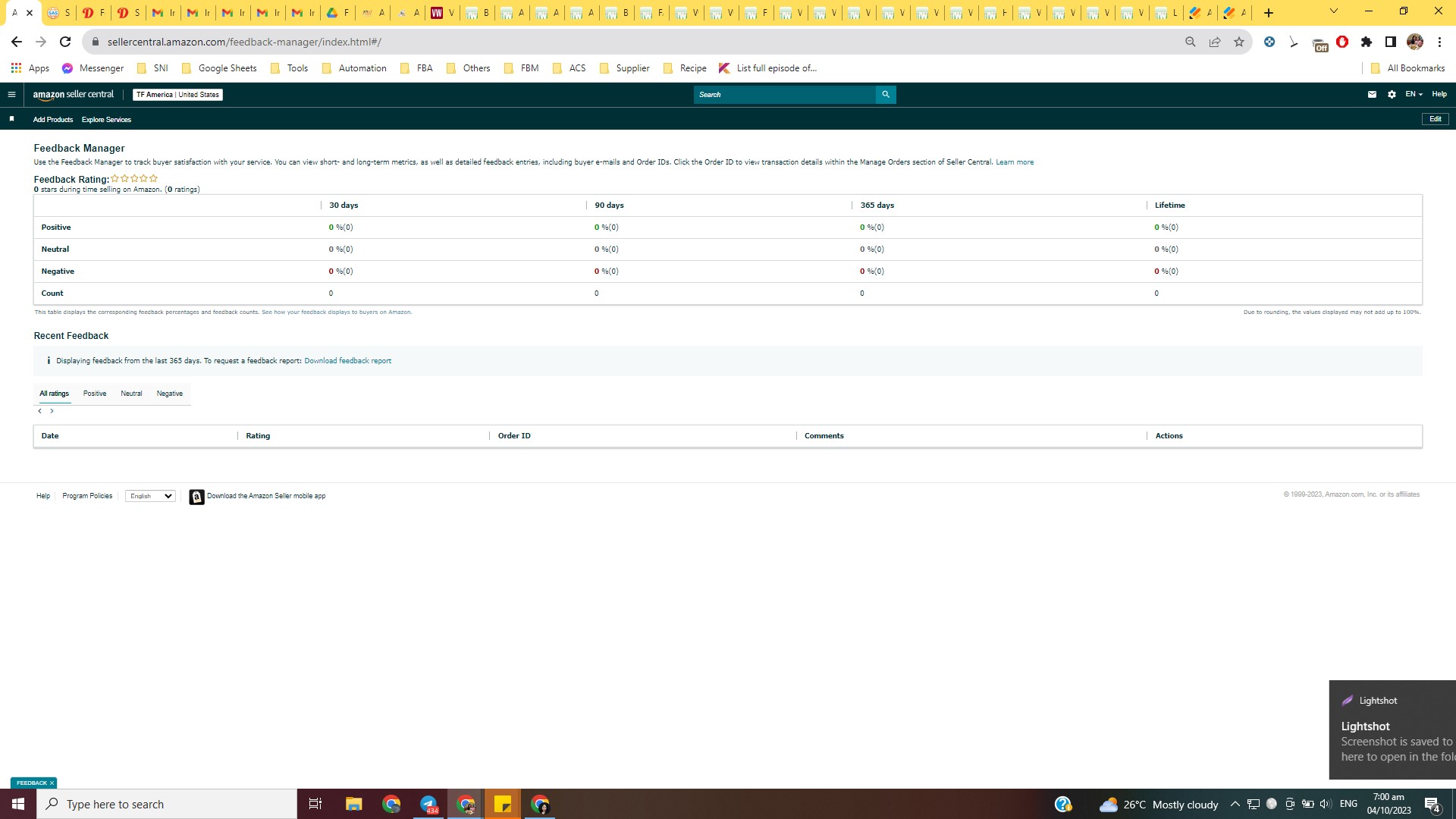Switch to the Positive feedback tab
This screenshot has height=819, width=1456.
click(x=95, y=394)
